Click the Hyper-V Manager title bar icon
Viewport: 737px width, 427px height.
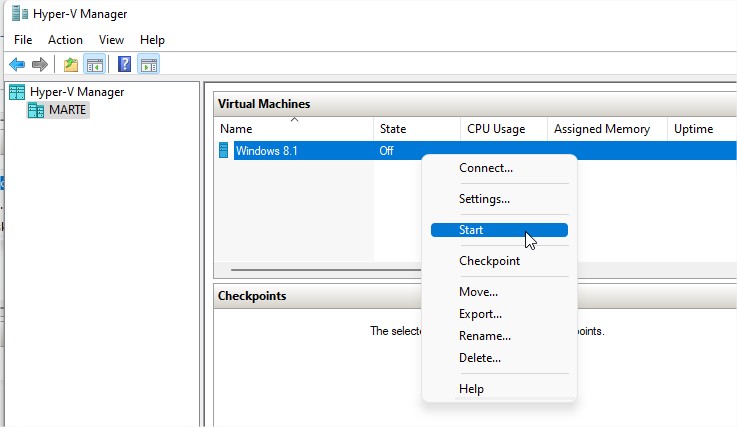tap(20, 14)
